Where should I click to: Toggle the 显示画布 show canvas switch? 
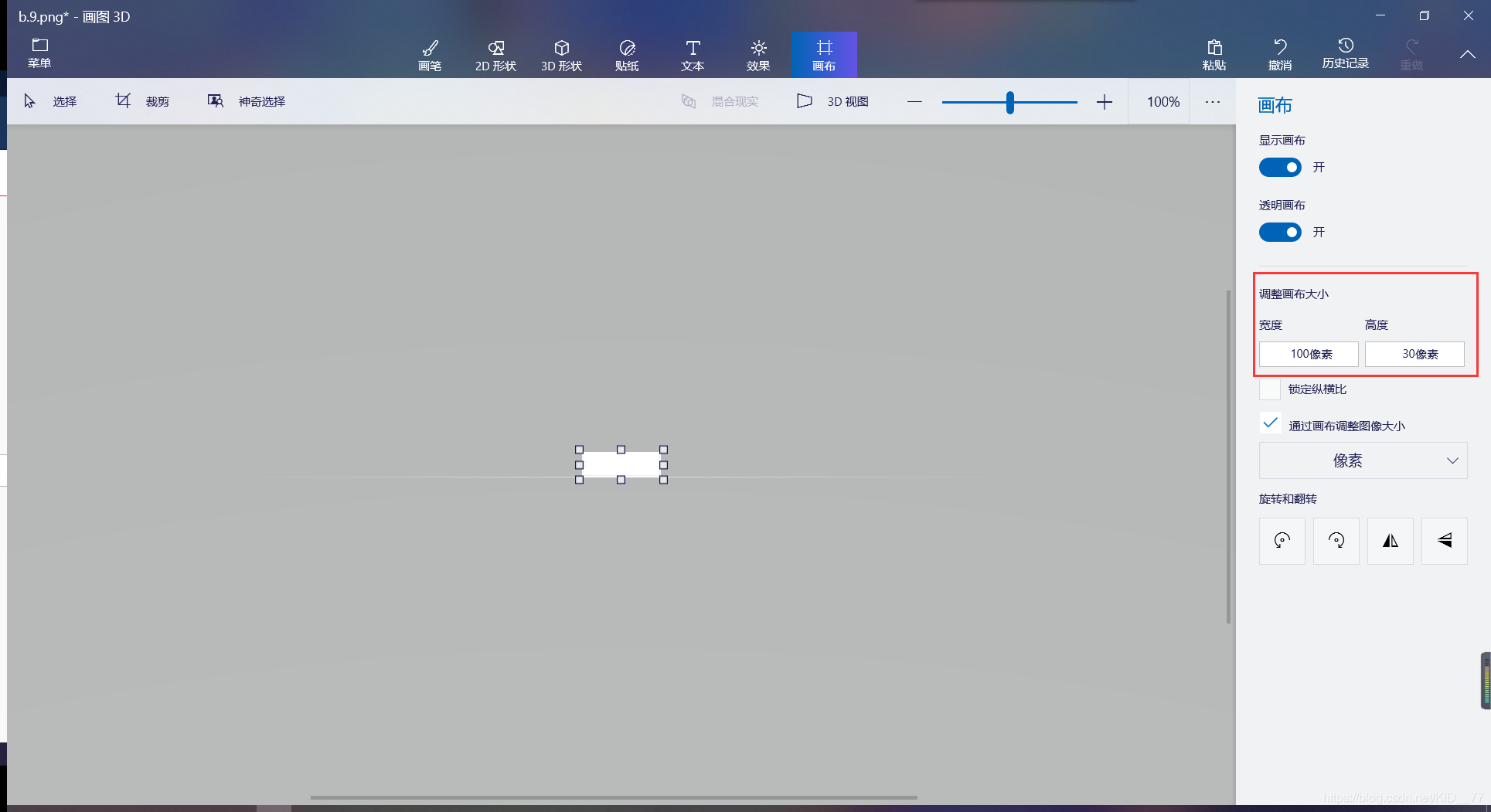click(x=1280, y=167)
